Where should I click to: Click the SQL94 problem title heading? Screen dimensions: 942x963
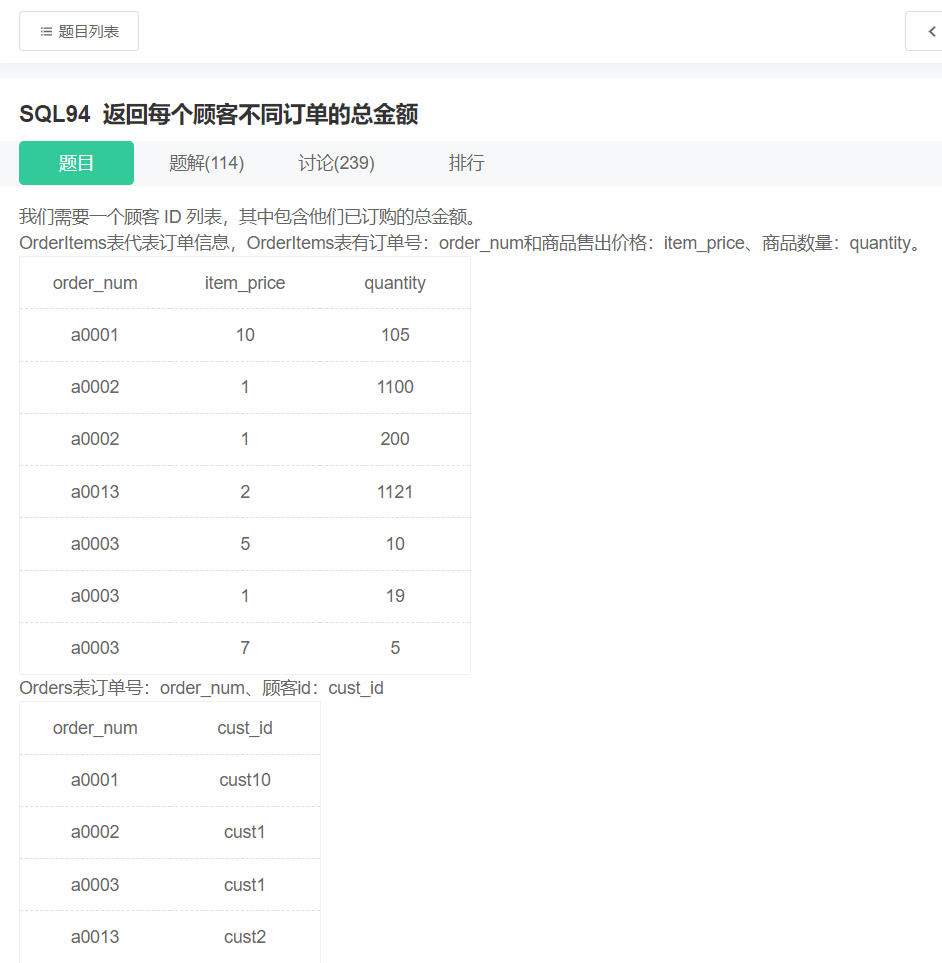click(x=219, y=114)
